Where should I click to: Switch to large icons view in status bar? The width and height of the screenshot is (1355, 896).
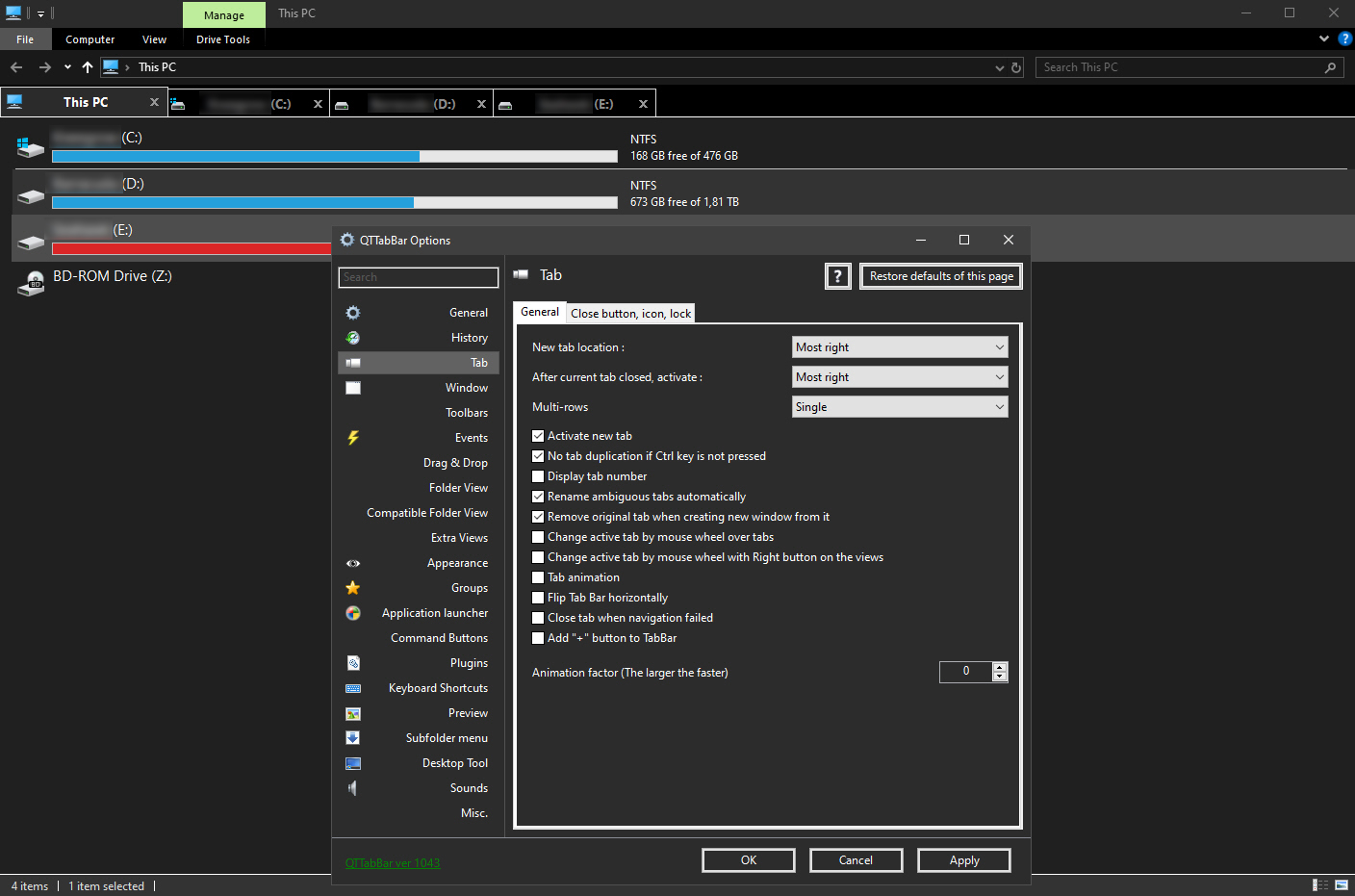(1342, 885)
